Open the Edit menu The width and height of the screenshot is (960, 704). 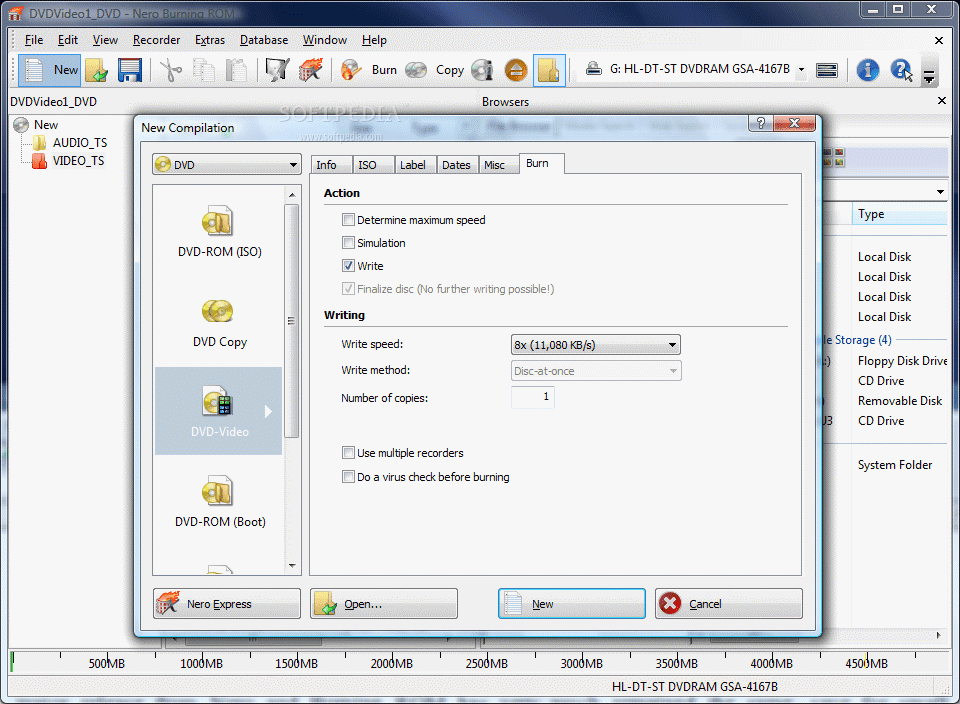[67, 40]
